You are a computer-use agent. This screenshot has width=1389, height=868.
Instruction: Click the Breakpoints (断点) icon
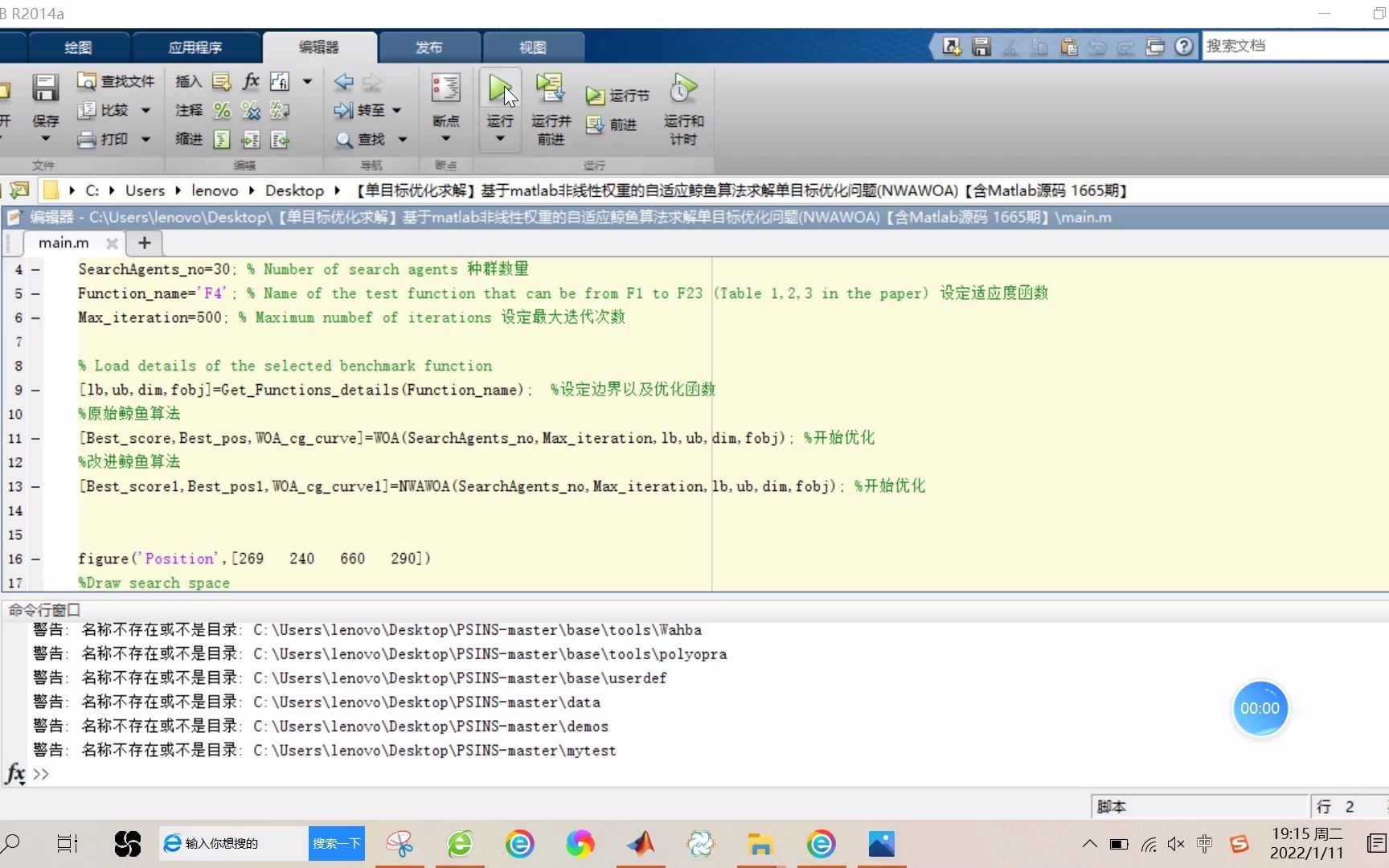[x=446, y=88]
